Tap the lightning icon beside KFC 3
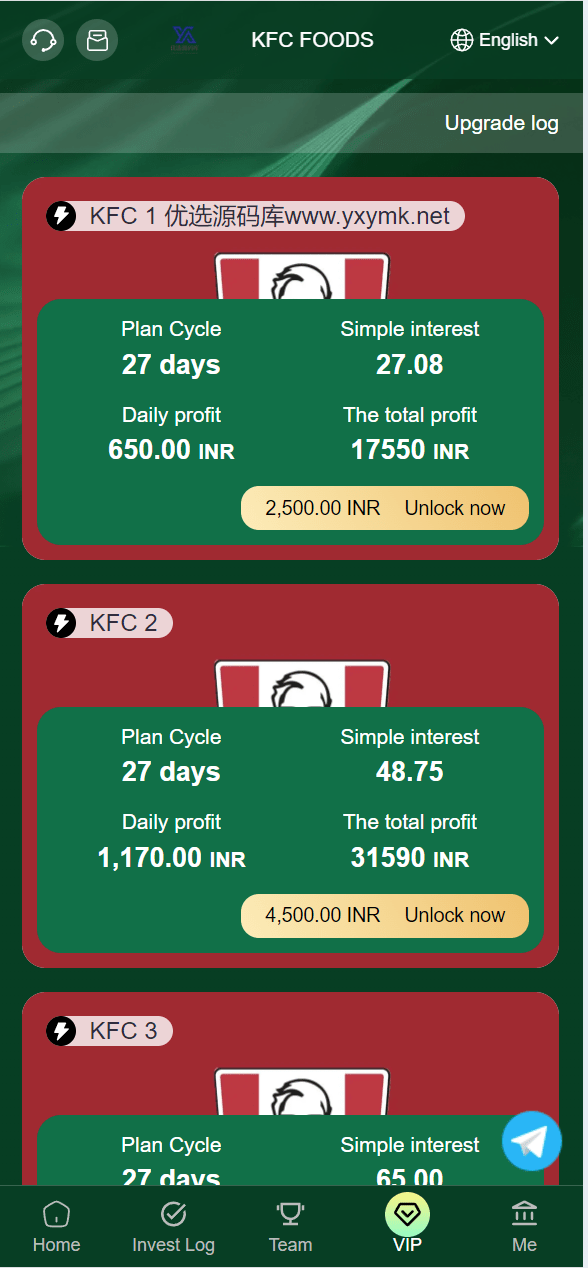Image resolution: width=588 pixels, height=1268 pixels. (x=61, y=1031)
